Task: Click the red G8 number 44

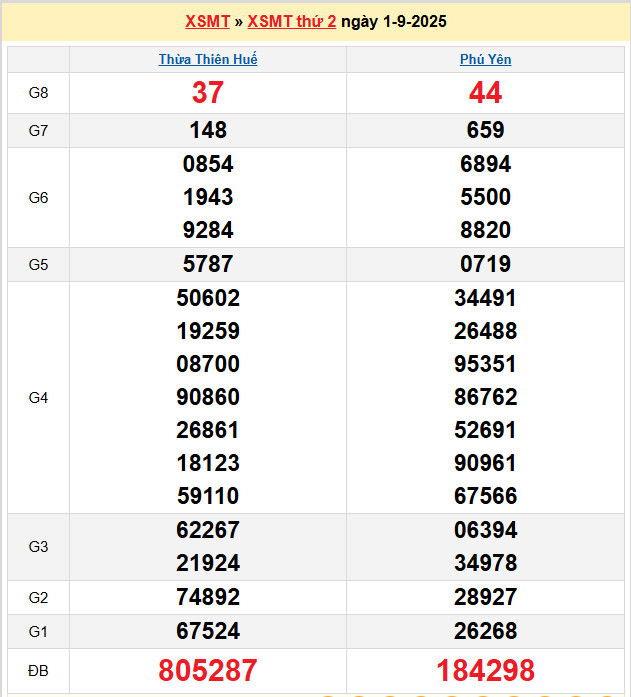Action: pyautogui.click(x=485, y=92)
